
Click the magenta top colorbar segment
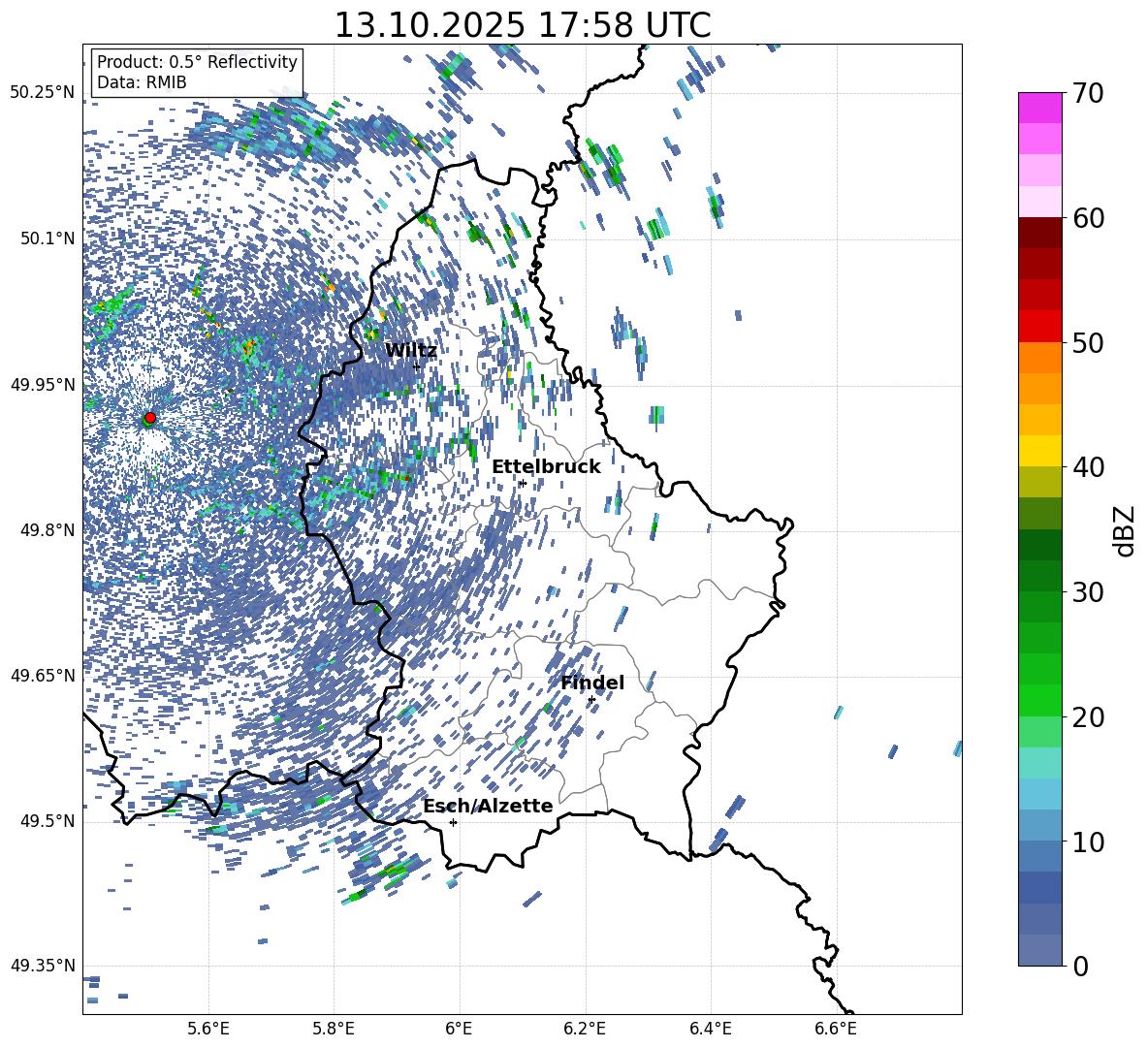point(1039,108)
